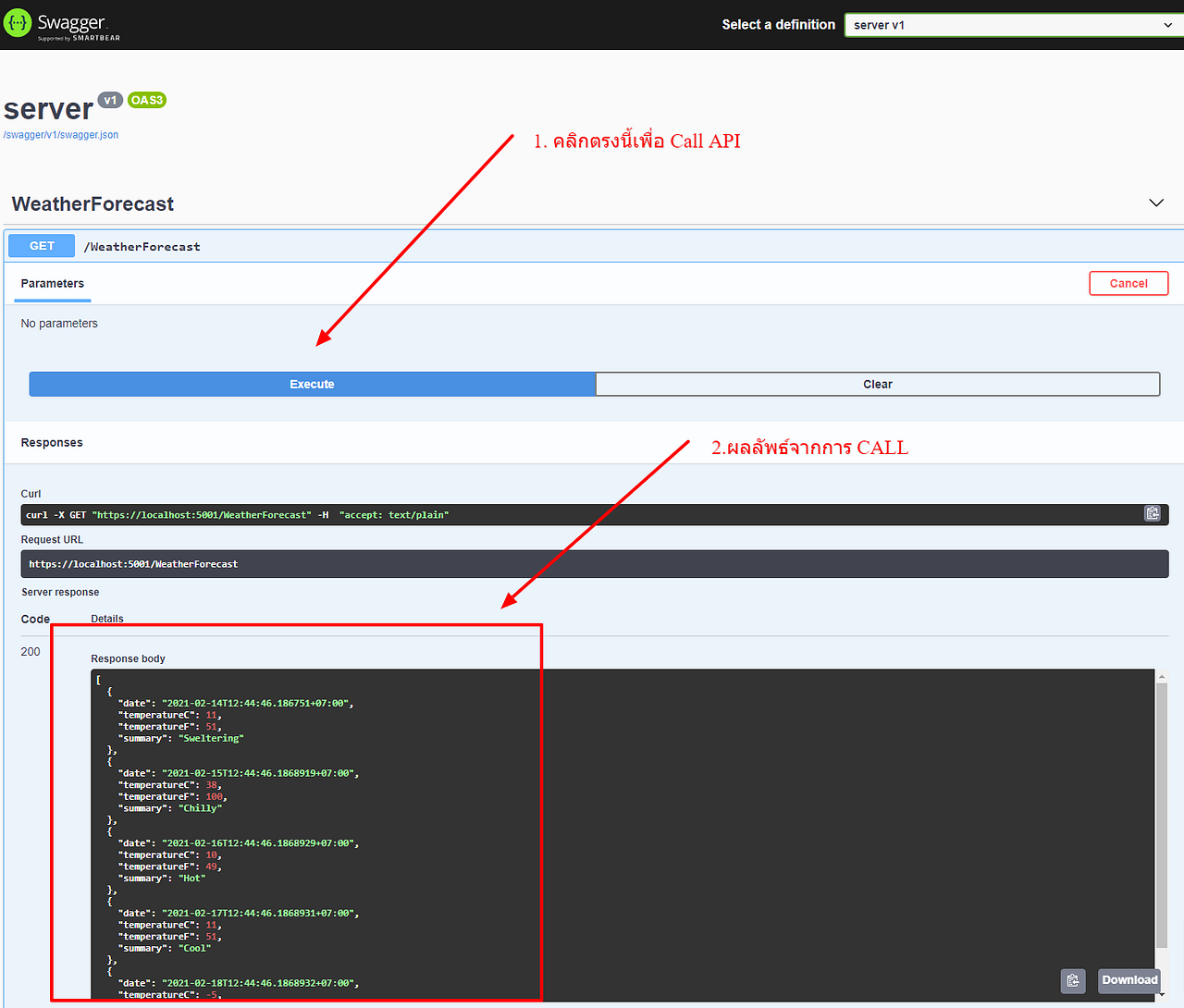Open the swagger/v1/swagger.json link
1184x1008 pixels.
[x=60, y=134]
